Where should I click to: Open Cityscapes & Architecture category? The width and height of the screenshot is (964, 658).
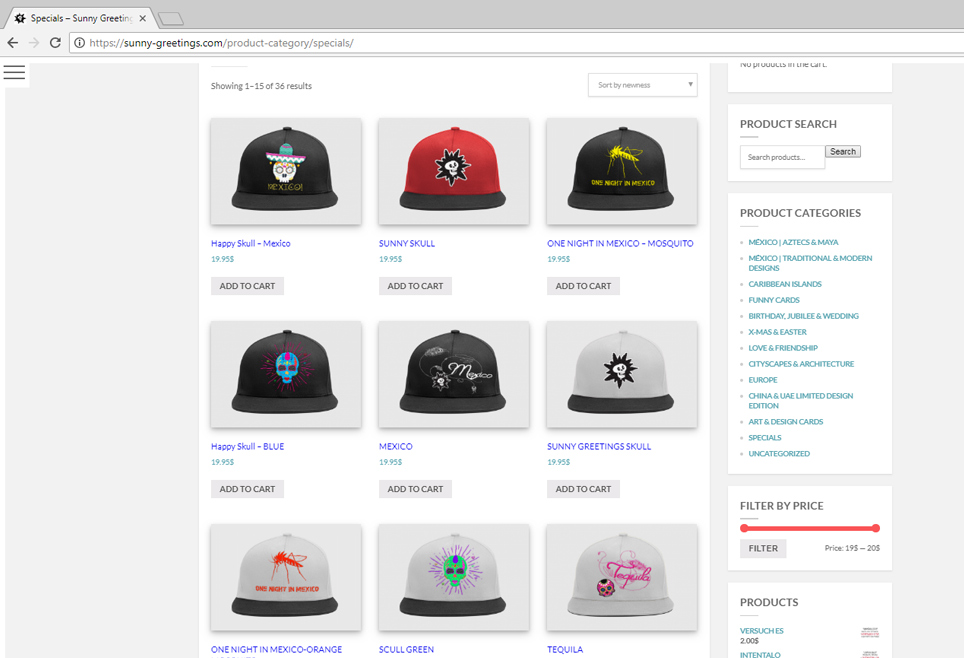(801, 364)
